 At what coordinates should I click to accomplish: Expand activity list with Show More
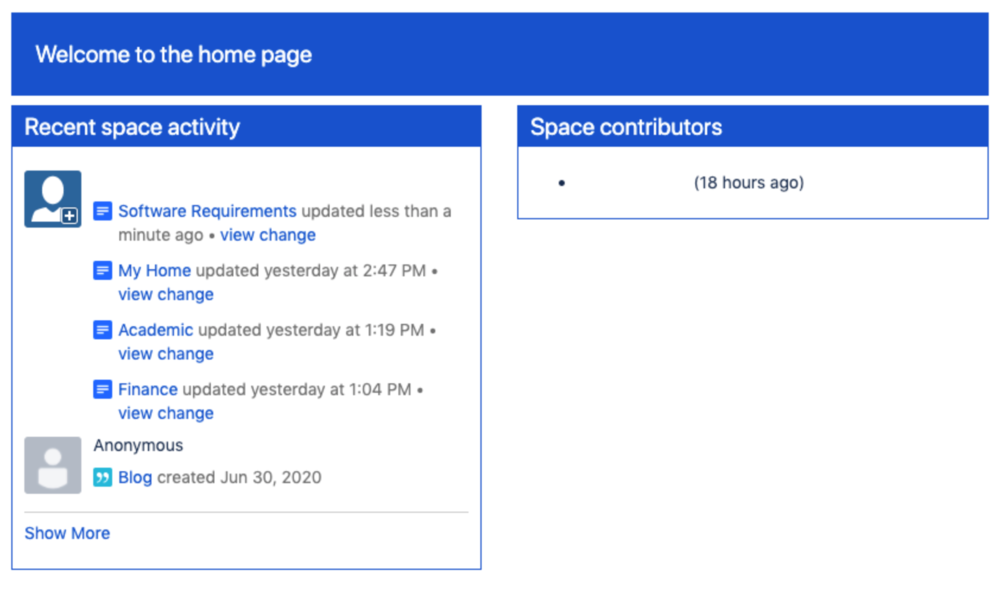[x=67, y=533]
